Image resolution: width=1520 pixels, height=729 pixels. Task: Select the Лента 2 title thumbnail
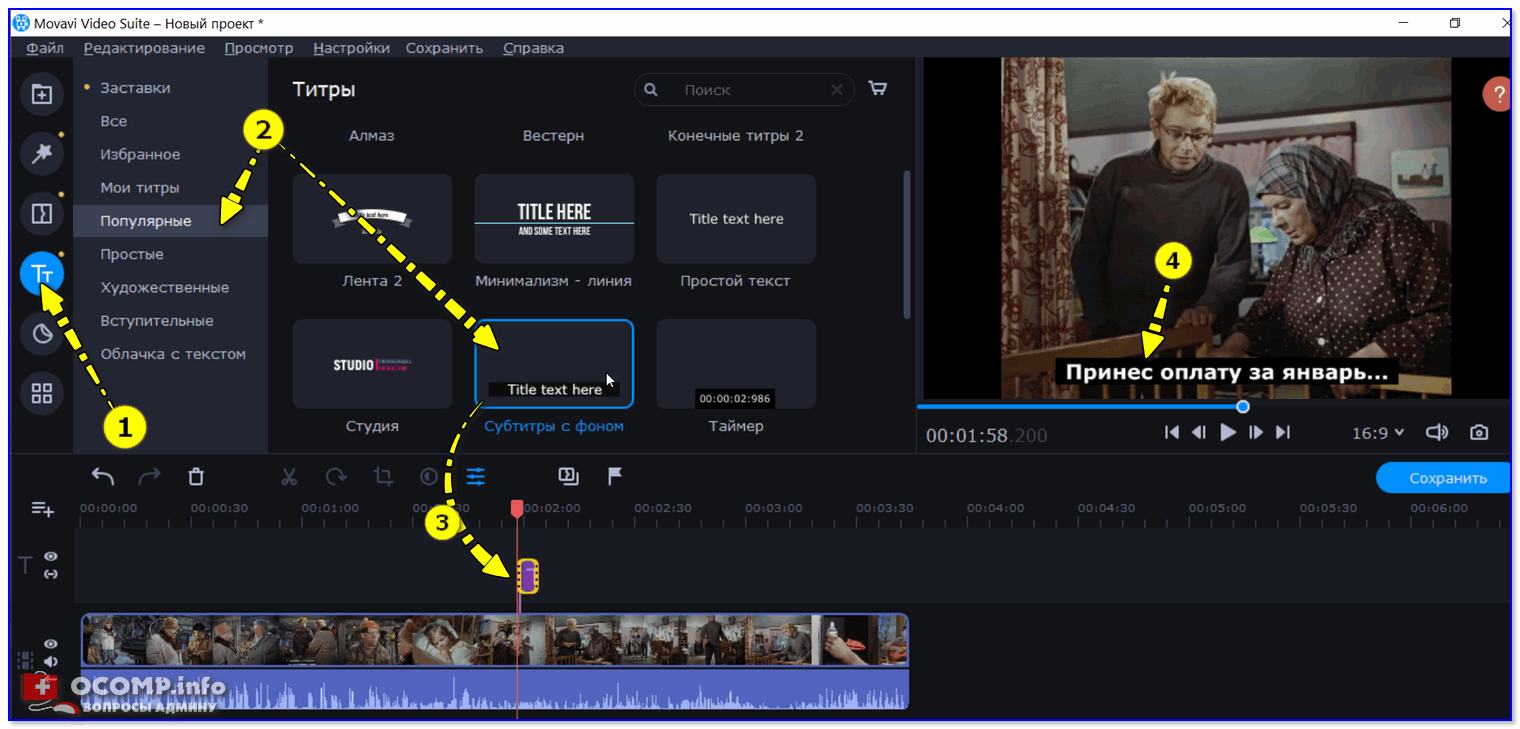point(372,219)
